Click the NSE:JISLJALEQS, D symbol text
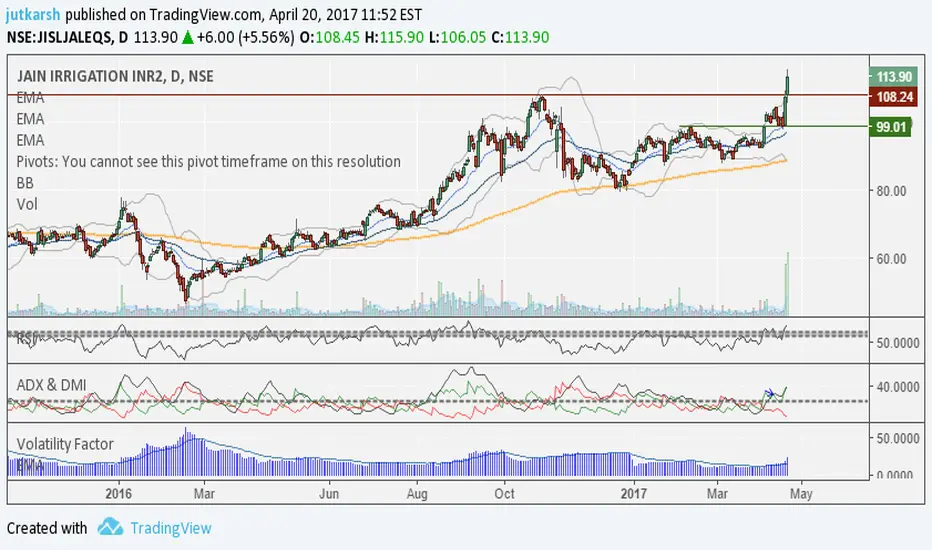This screenshot has height=550, width=932. tap(67, 37)
